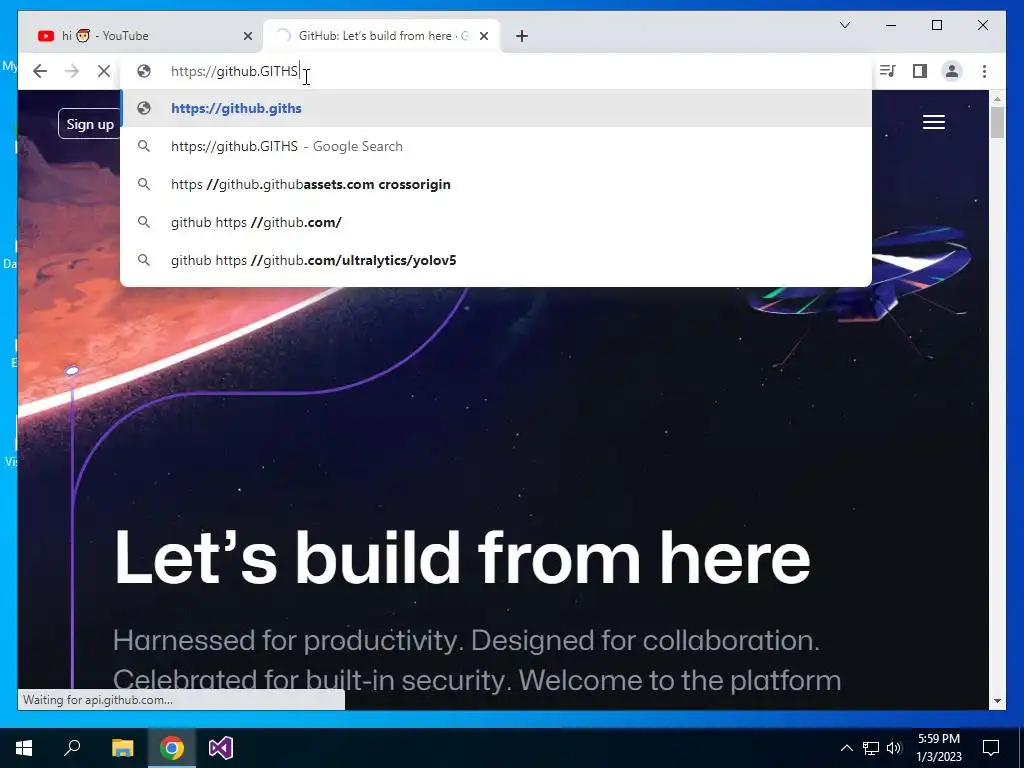Open Visual Studio from the taskbar
1024x768 pixels.
221,748
